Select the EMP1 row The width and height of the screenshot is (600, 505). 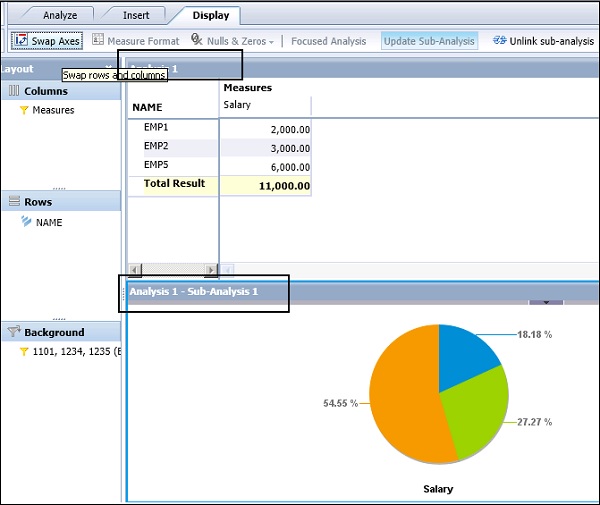pyautogui.click(x=156, y=127)
